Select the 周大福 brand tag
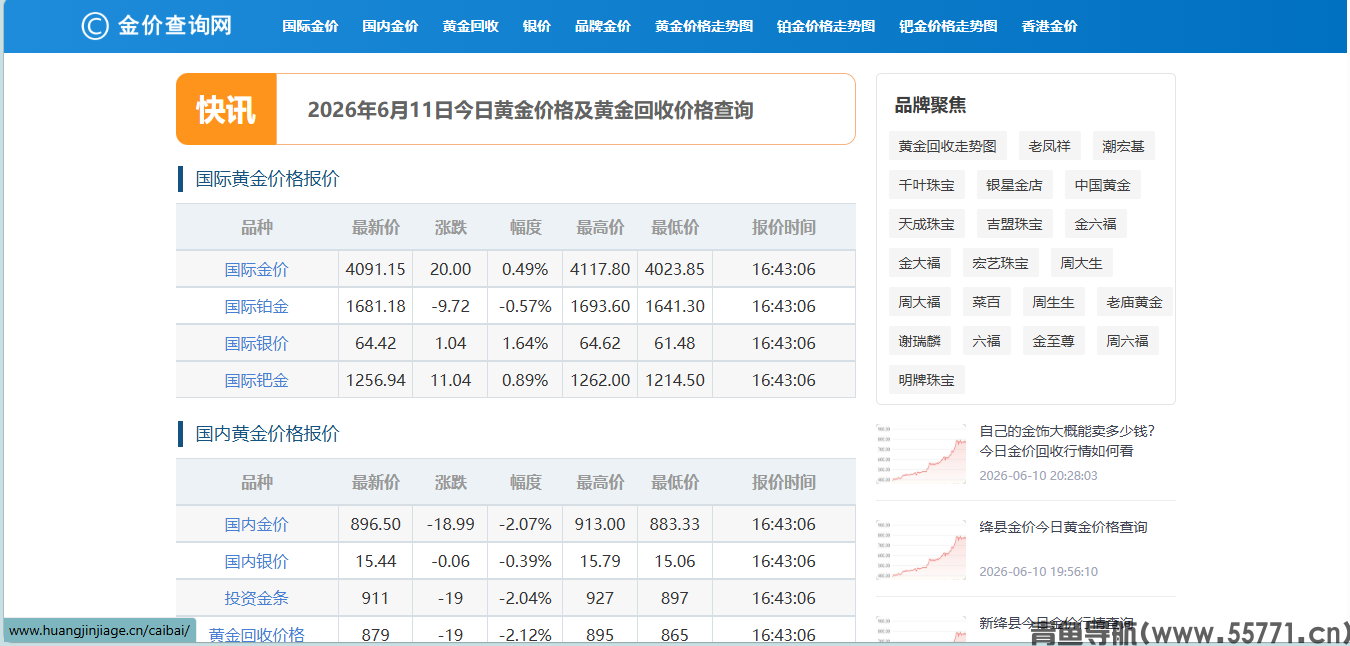This screenshot has width=1350, height=646. [920, 302]
